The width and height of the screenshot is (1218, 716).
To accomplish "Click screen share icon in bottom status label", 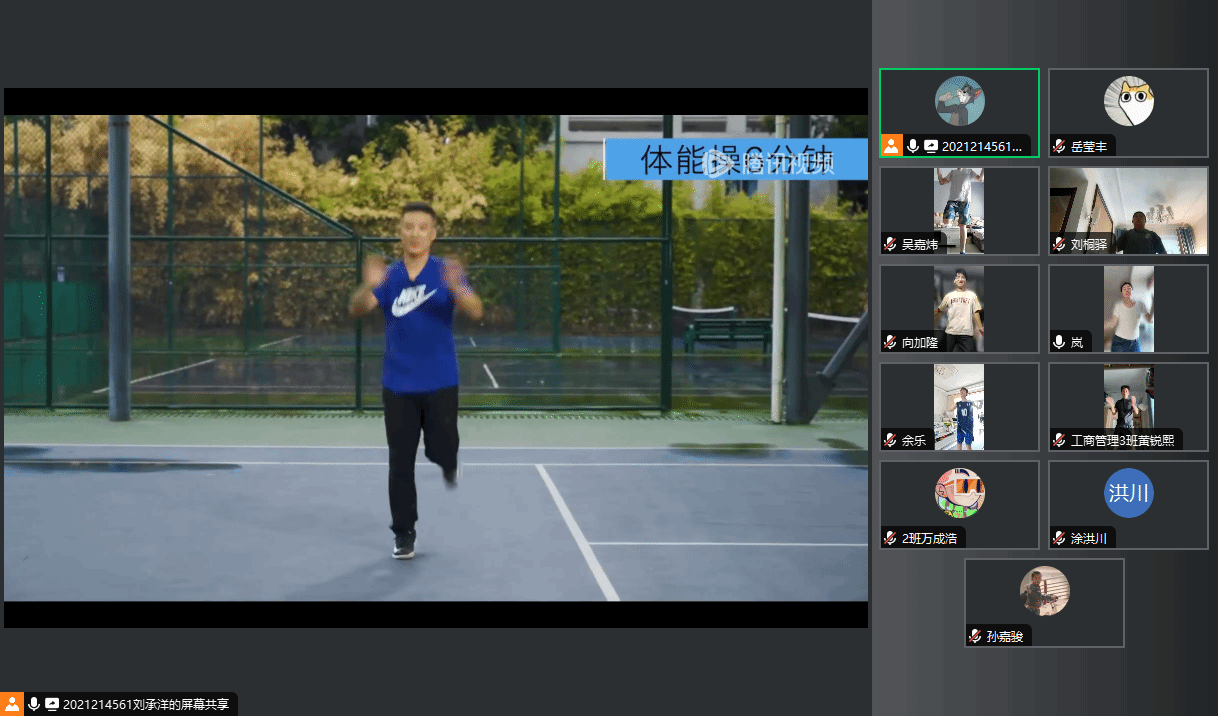I will pyautogui.click(x=52, y=704).
